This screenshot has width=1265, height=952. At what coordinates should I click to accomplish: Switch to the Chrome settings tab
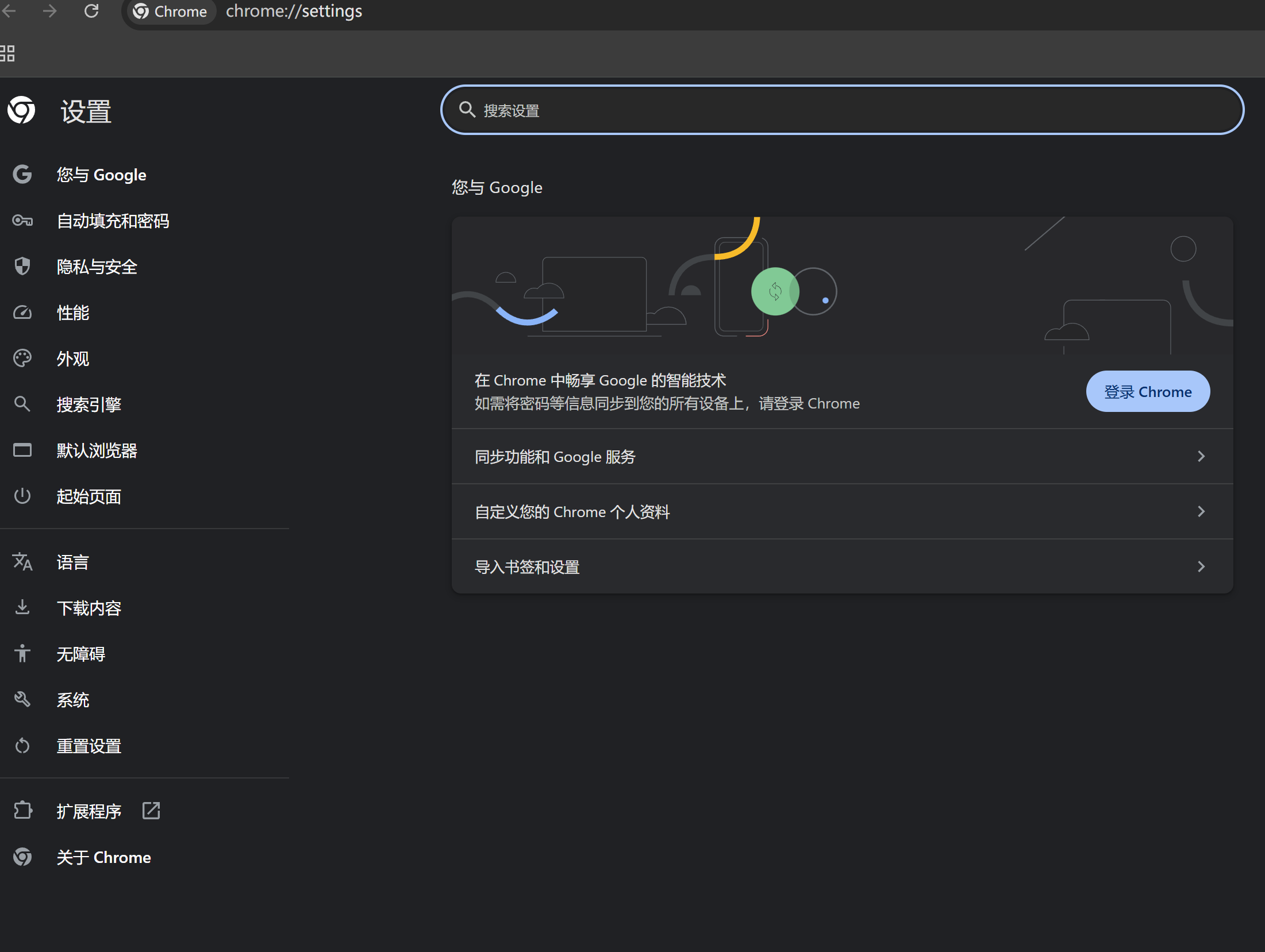point(171,11)
